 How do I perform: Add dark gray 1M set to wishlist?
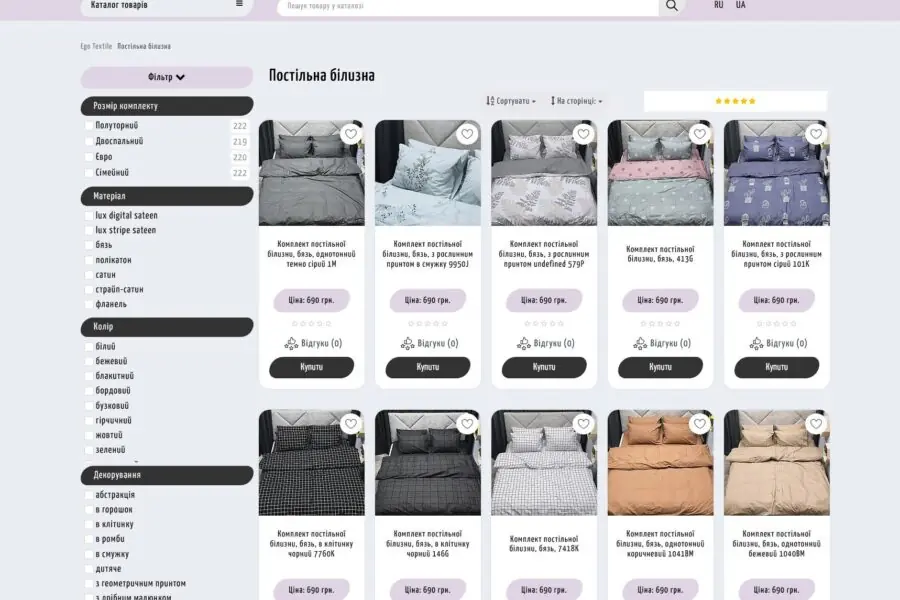tap(351, 134)
